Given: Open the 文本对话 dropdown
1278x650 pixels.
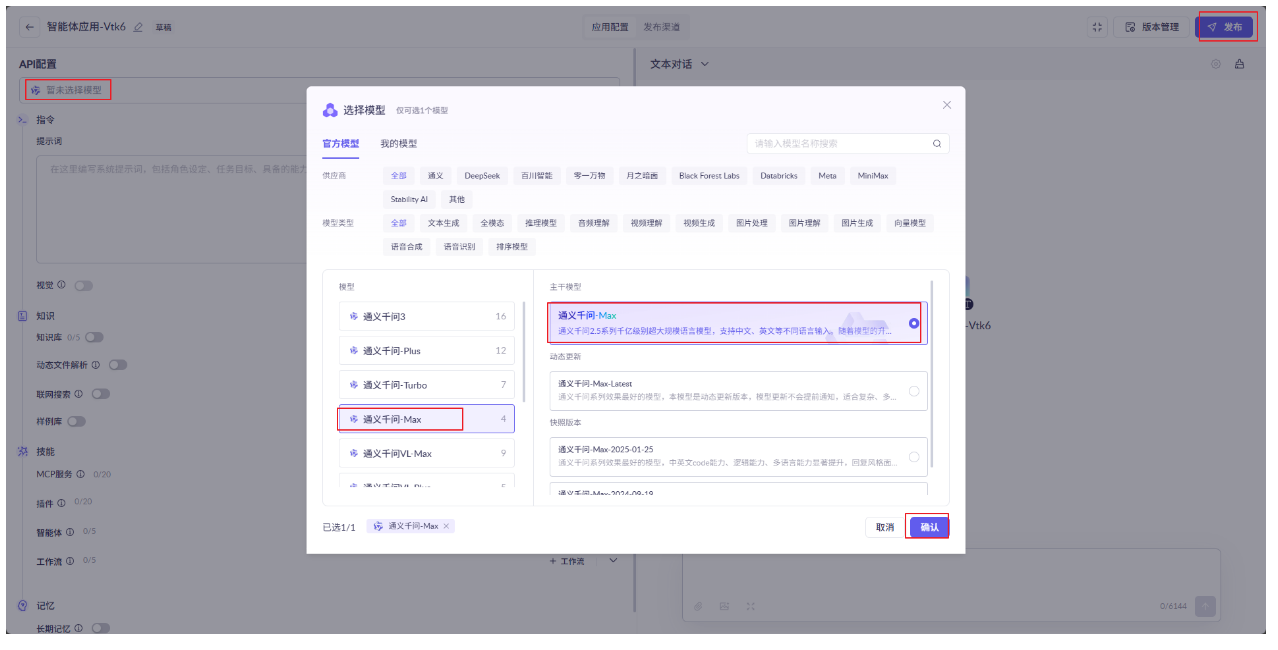Looking at the screenshot, I should click(680, 64).
